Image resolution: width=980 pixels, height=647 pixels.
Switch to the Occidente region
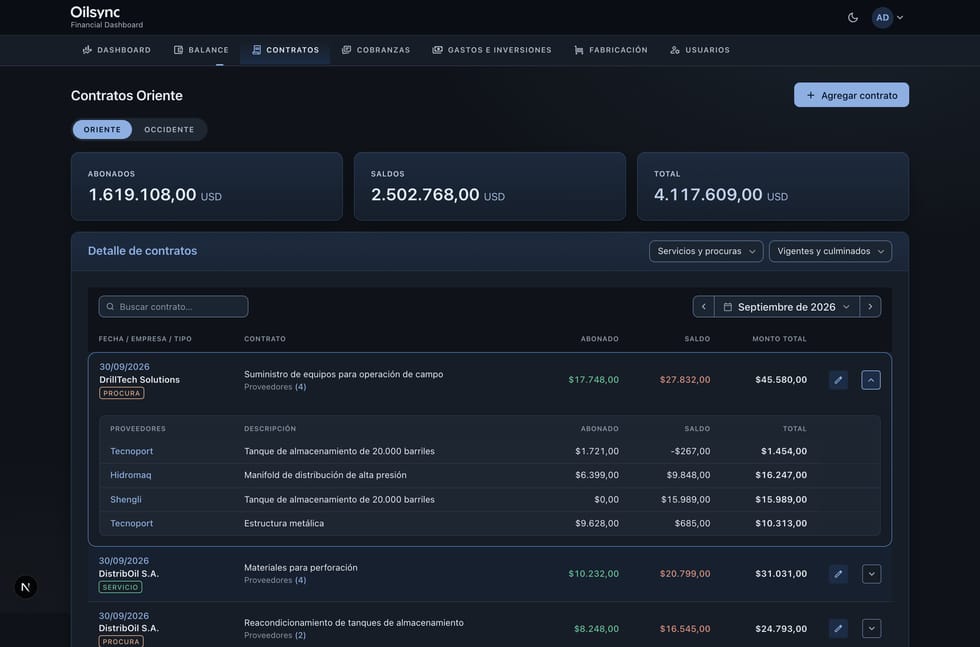click(x=169, y=129)
